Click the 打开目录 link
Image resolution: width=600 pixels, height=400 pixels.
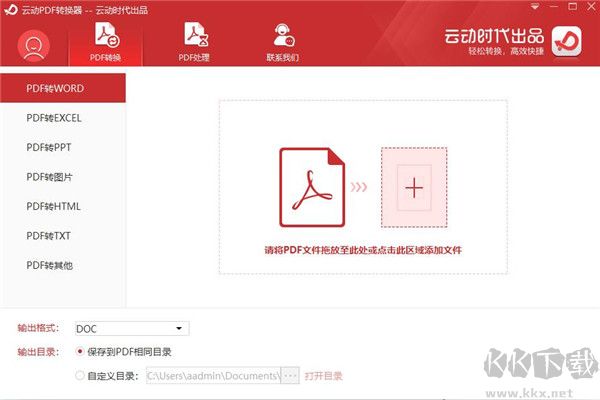click(x=323, y=376)
